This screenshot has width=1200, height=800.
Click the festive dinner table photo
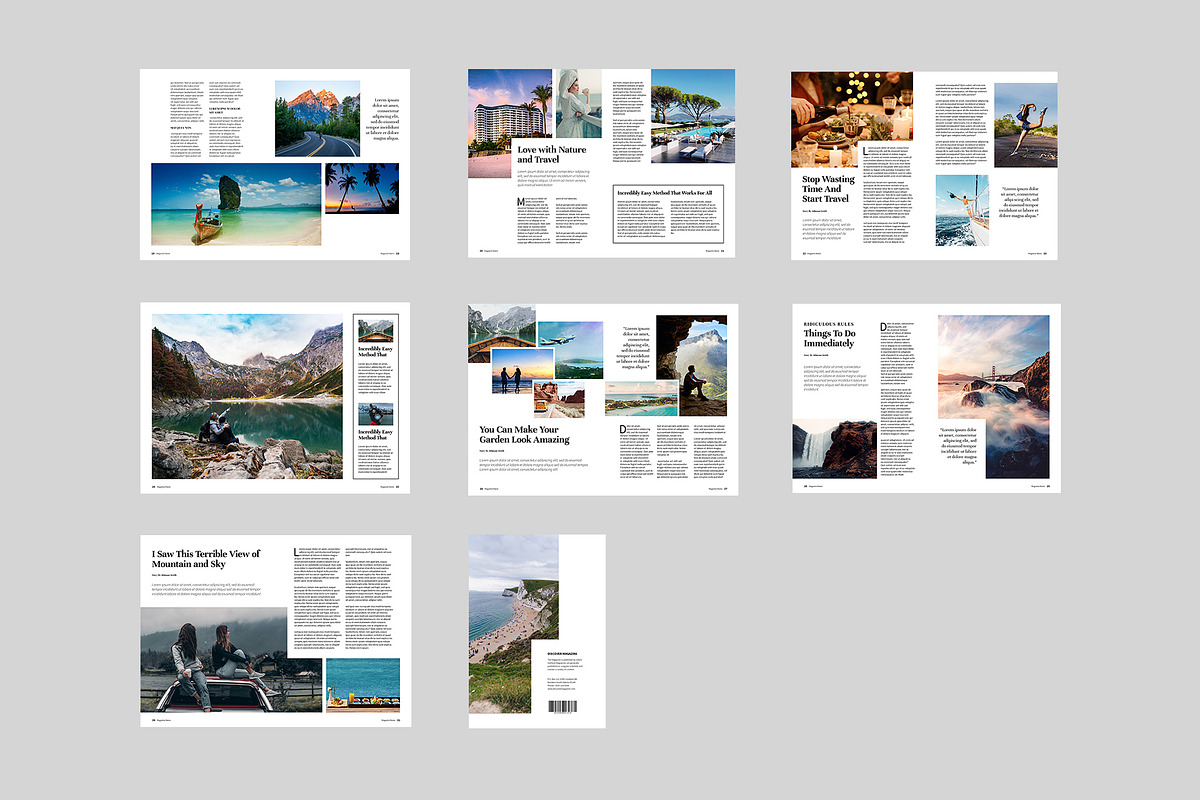click(x=852, y=120)
